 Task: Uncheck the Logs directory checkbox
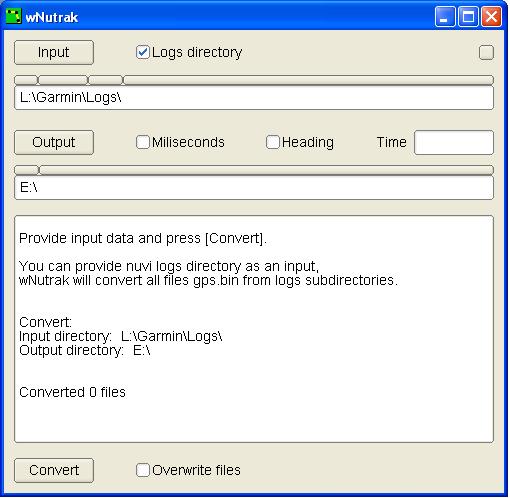pyautogui.click(x=143, y=52)
